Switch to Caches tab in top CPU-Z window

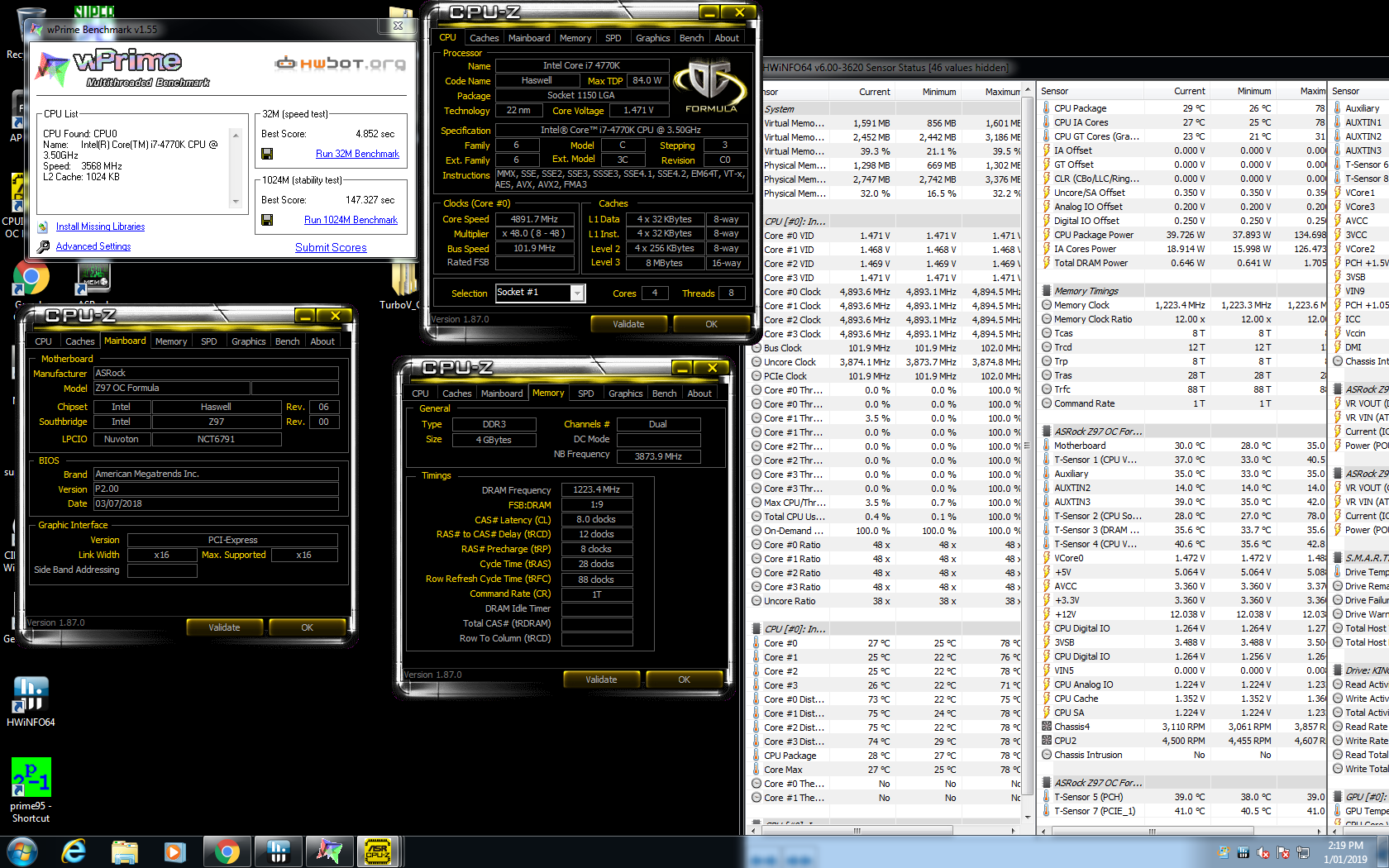click(x=484, y=38)
